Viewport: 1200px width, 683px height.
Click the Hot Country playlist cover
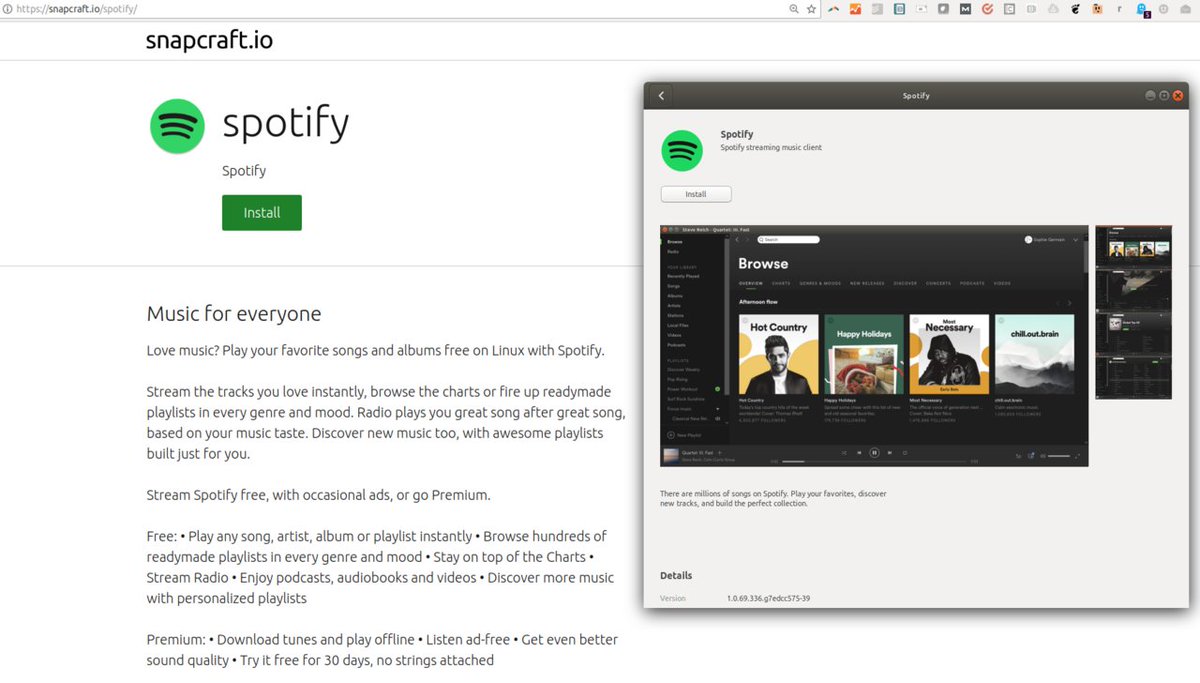[x=779, y=354]
